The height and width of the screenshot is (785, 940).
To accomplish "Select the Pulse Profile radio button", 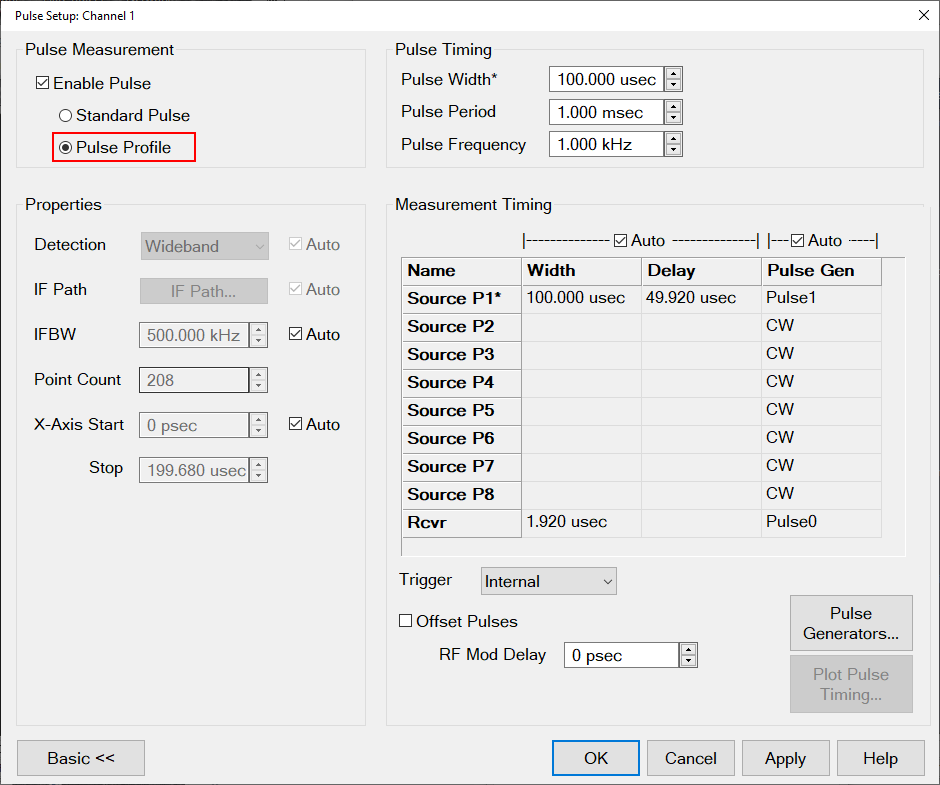I will (x=66, y=148).
